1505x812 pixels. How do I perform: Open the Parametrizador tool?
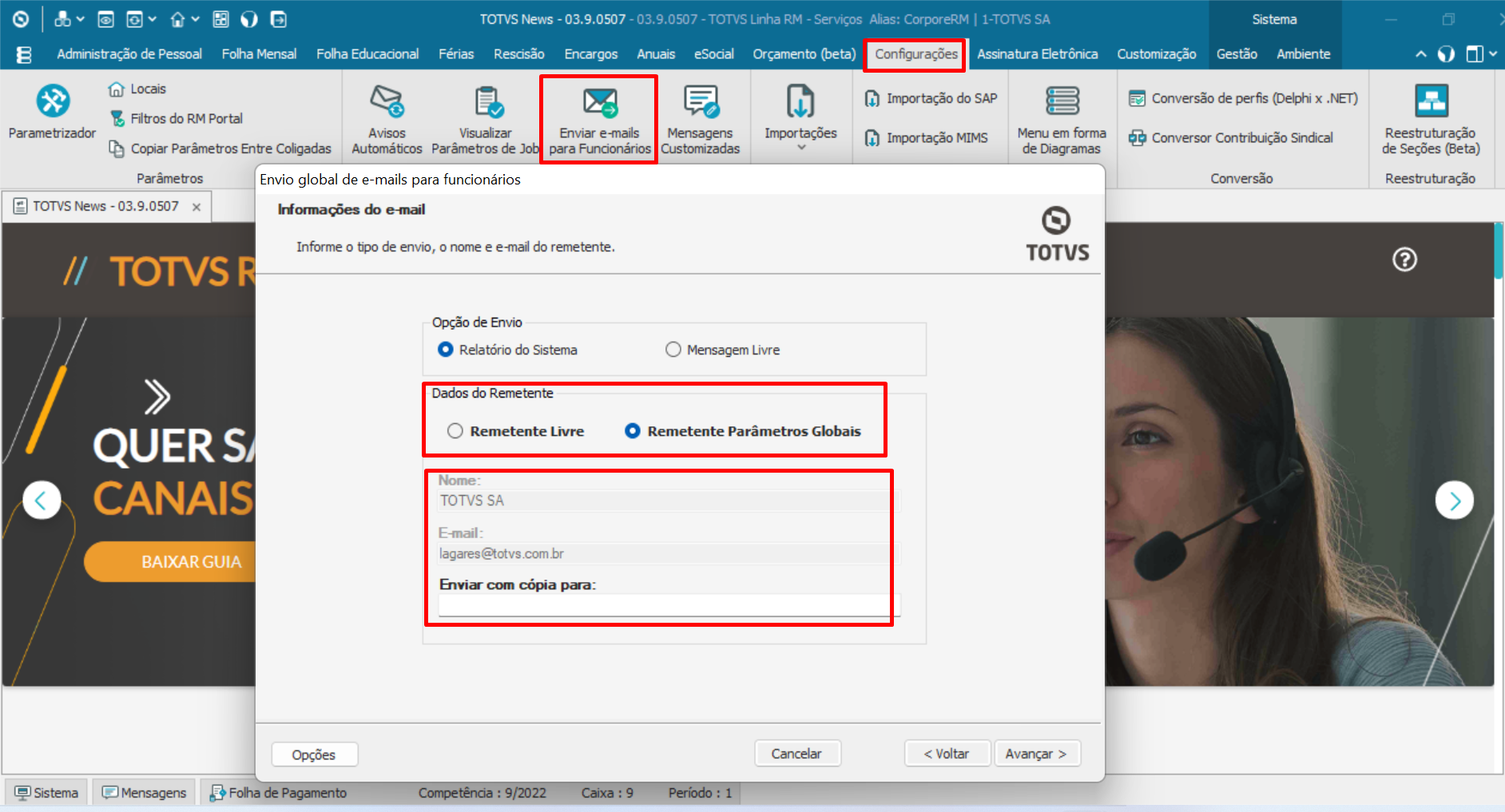53,112
